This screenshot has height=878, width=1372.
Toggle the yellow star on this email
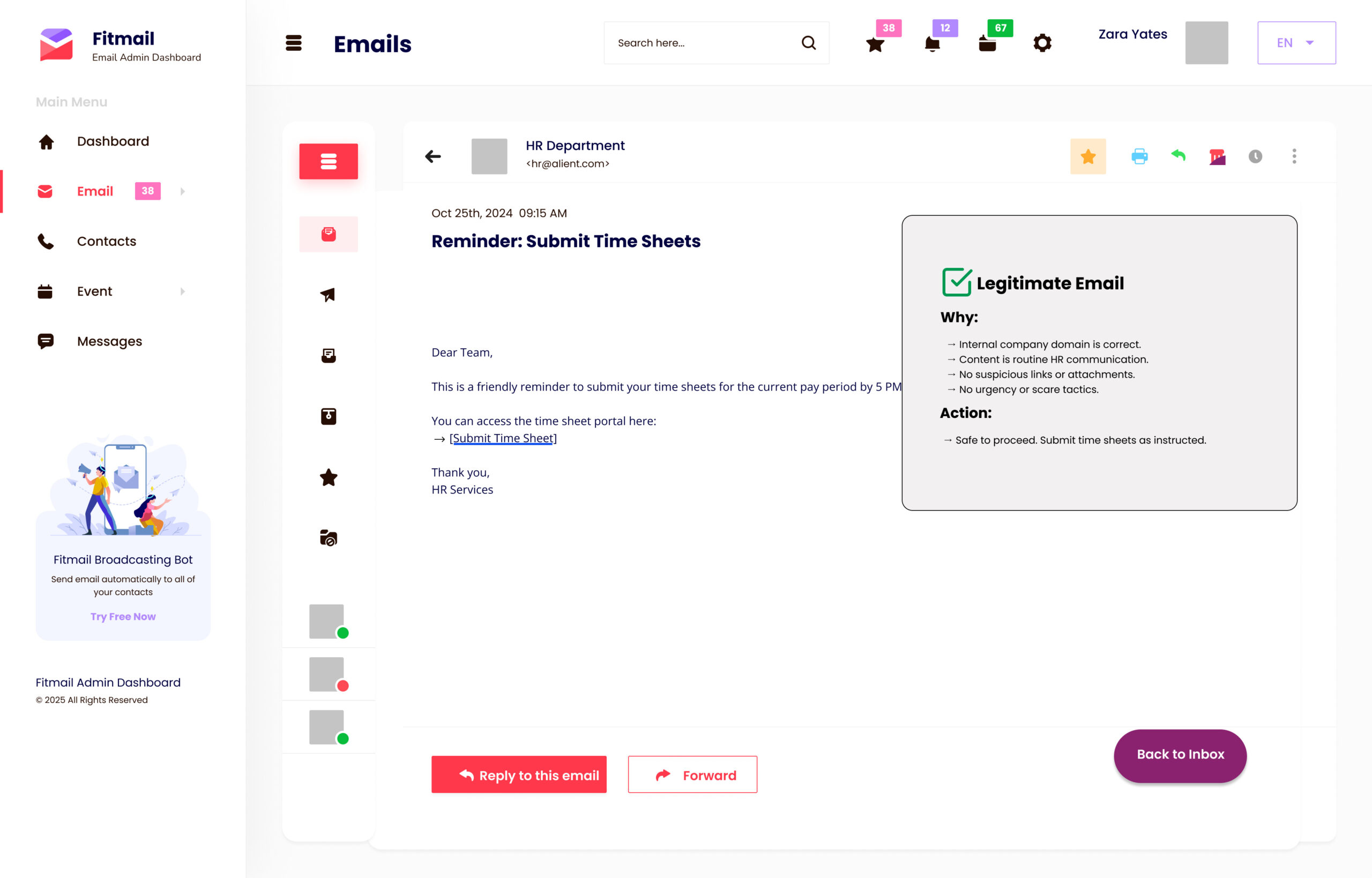pyautogui.click(x=1087, y=156)
